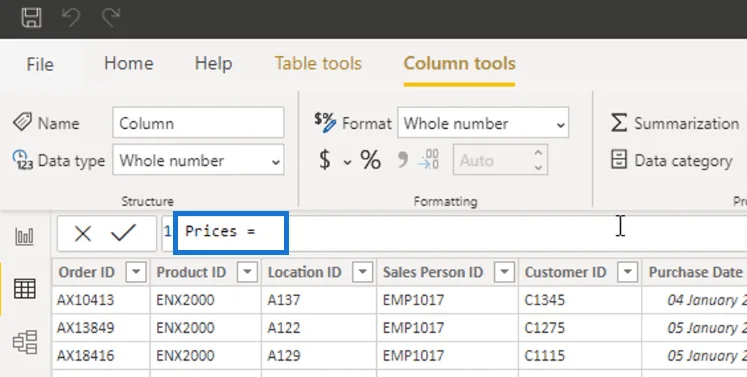Open the Order ID column filter dropdown
Image resolution: width=747 pixels, height=377 pixels.
136,272
